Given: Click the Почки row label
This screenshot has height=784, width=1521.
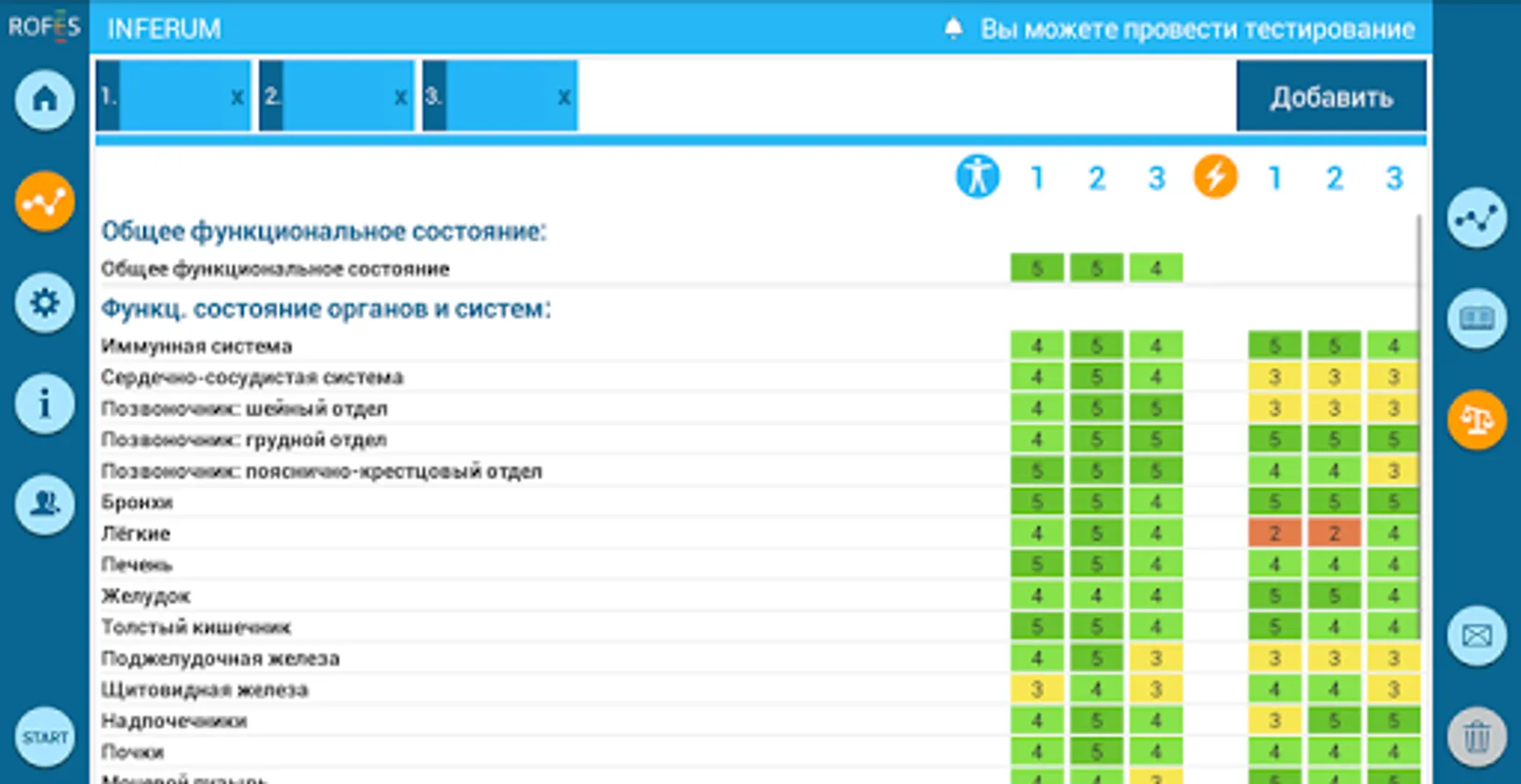Looking at the screenshot, I should click(132, 752).
